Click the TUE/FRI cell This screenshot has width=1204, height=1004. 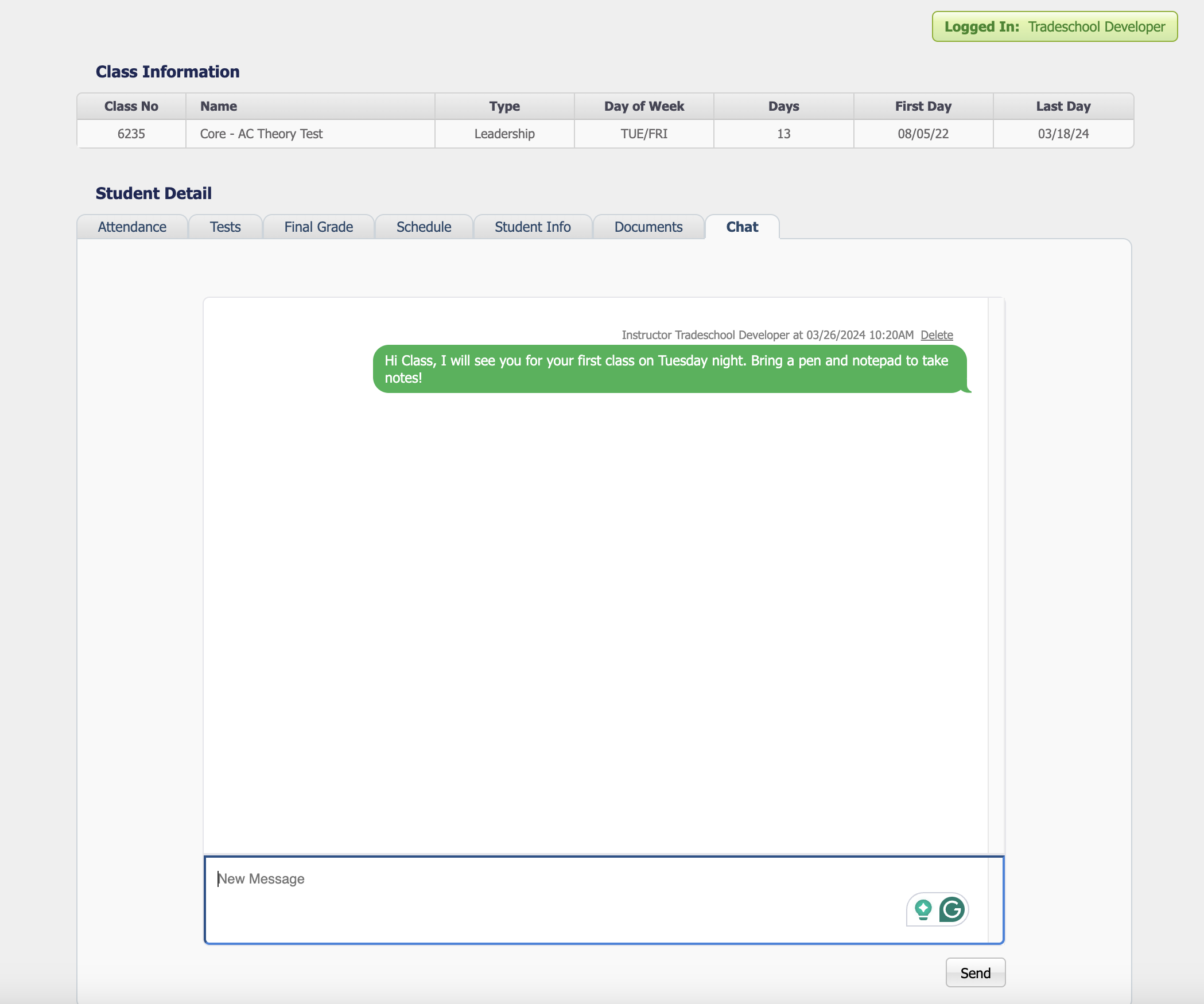(x=644, y=134)
